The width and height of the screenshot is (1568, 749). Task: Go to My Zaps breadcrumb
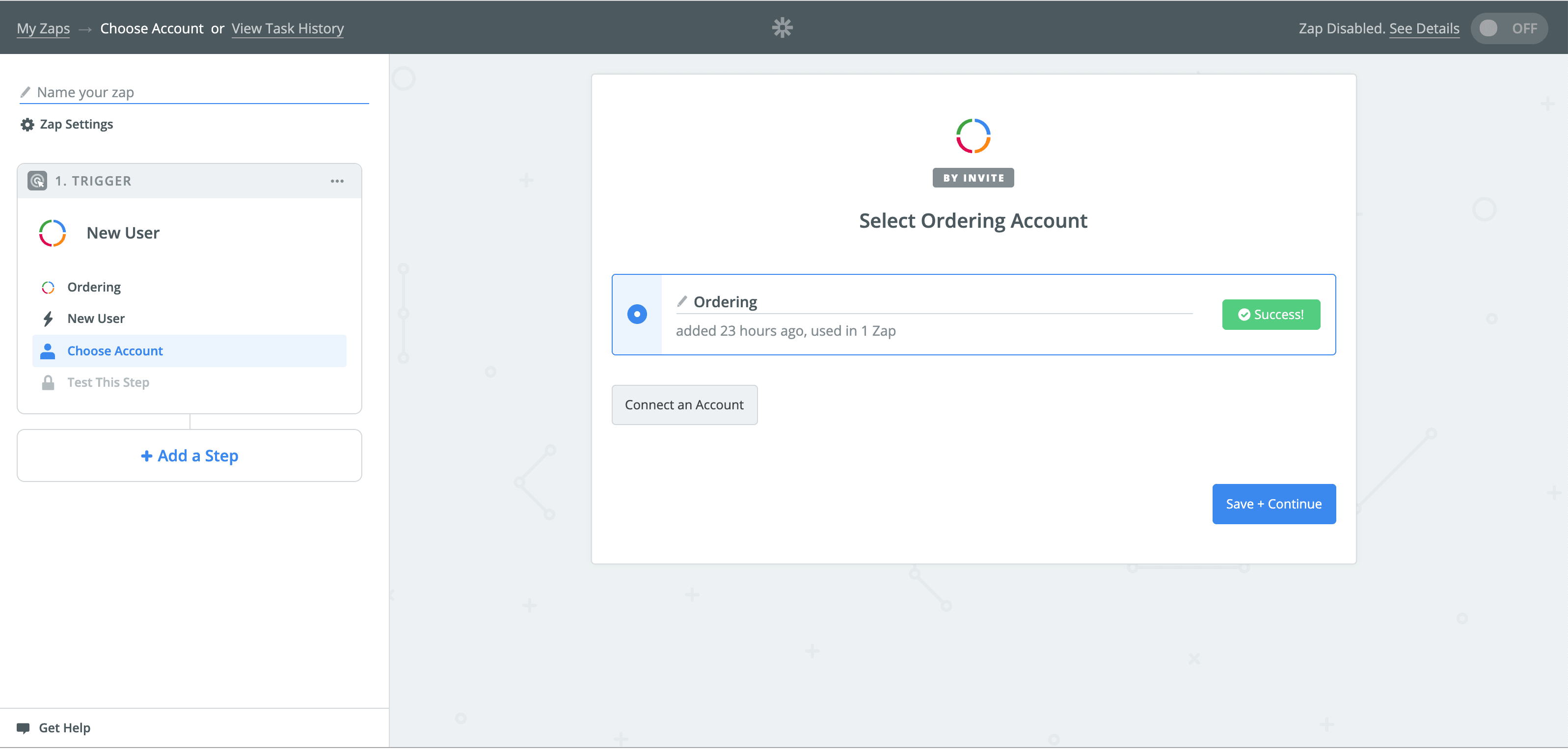pos(43,28)
